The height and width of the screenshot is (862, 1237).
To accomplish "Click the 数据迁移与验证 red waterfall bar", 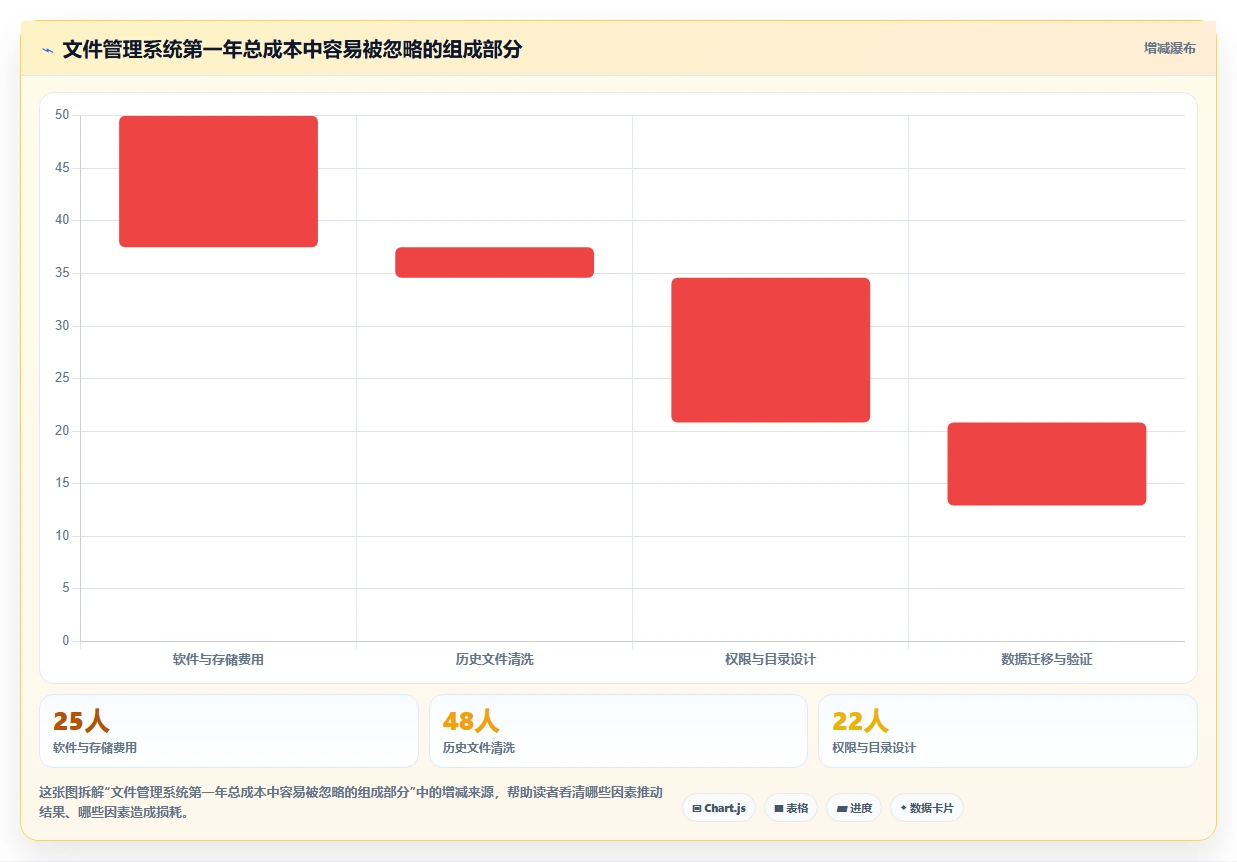I will [x=1046, y=464].
